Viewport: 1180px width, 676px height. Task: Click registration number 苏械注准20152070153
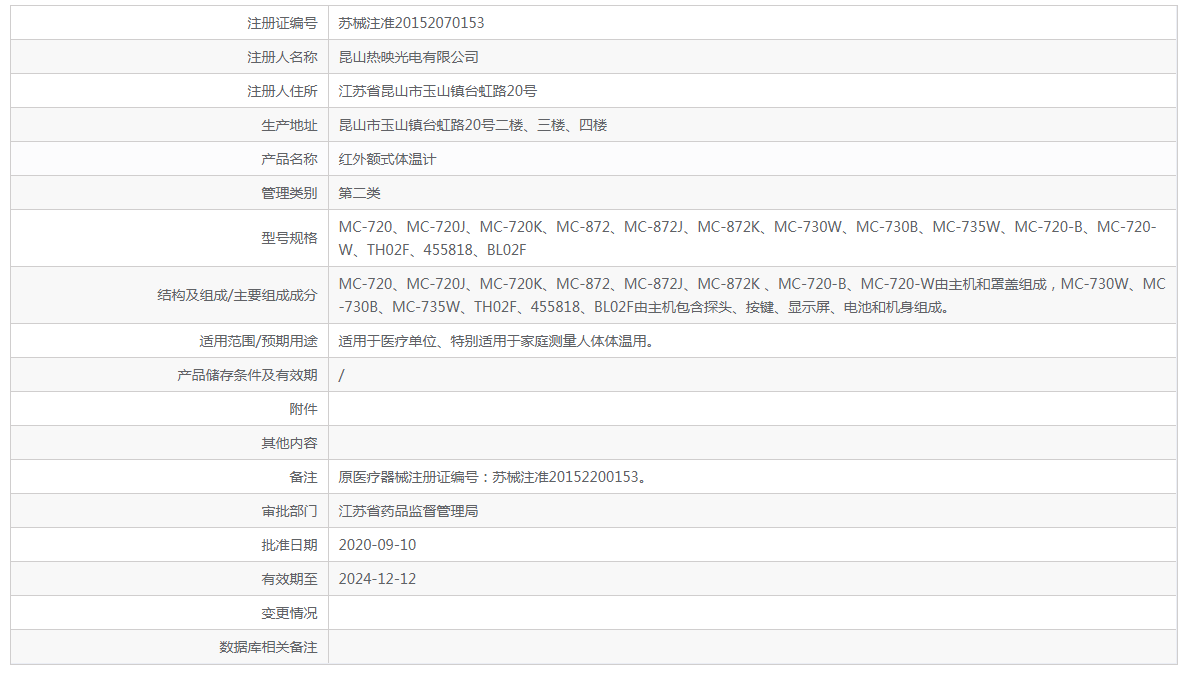click(411, 23)
